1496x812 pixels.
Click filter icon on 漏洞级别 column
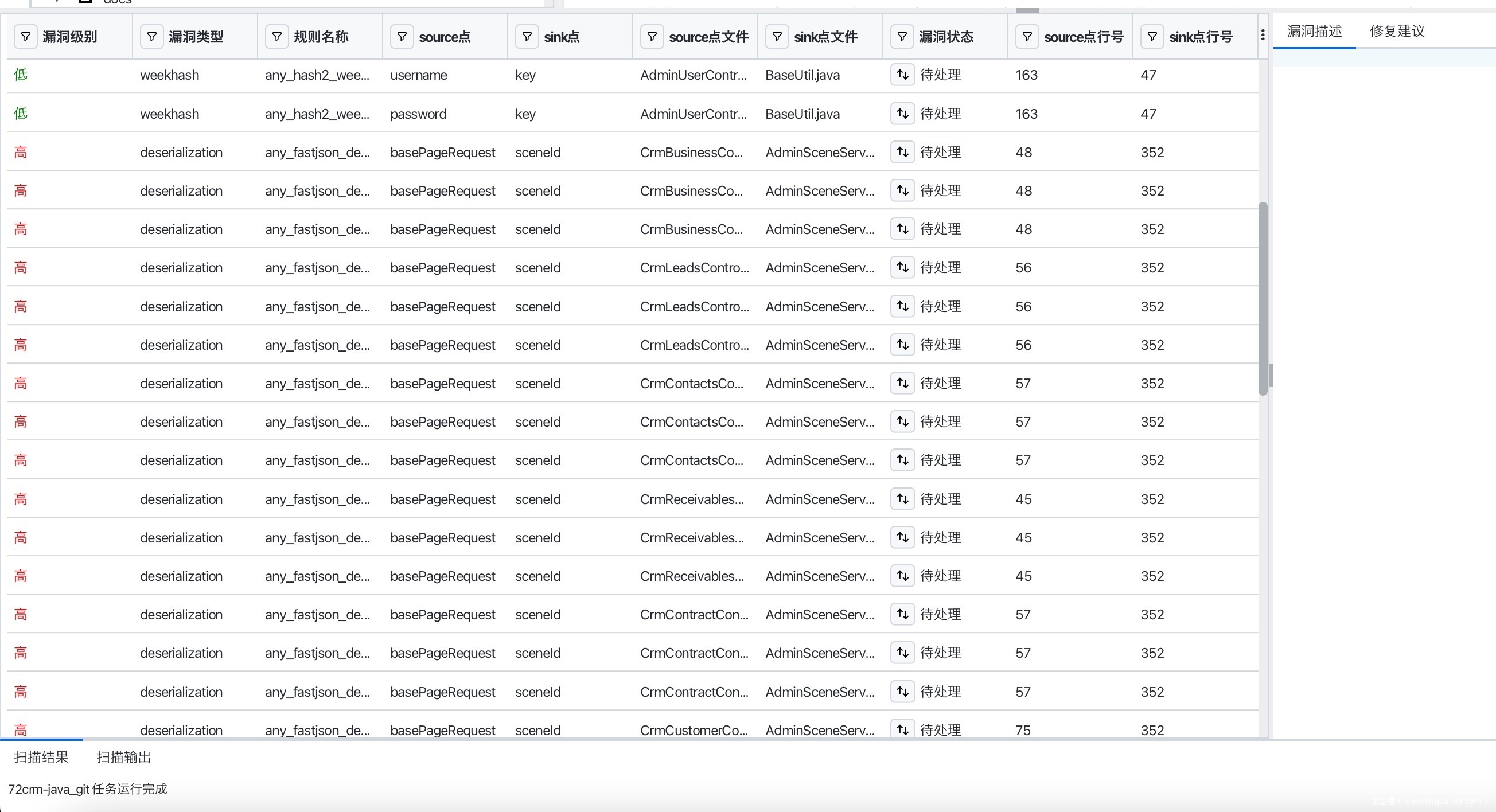coord(26,37)
